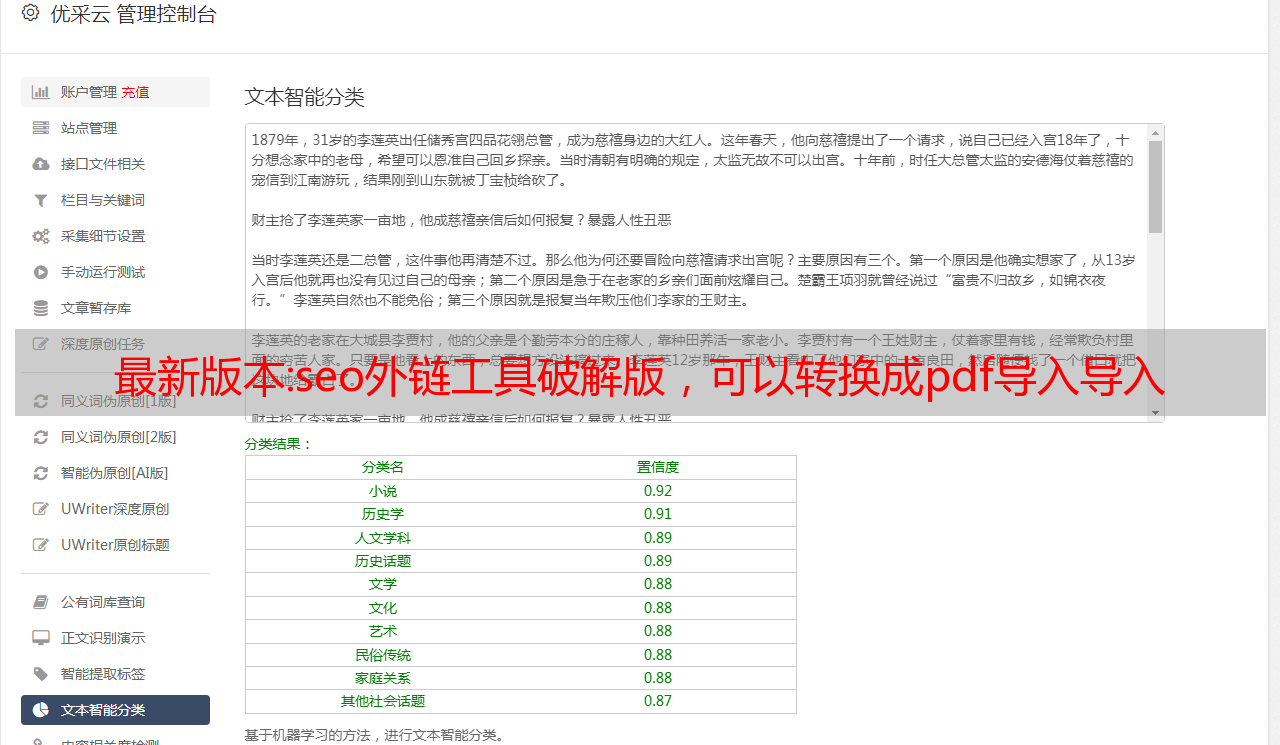
Task: Click the text area scroll-down arrow
Action: coord(1155,413)
